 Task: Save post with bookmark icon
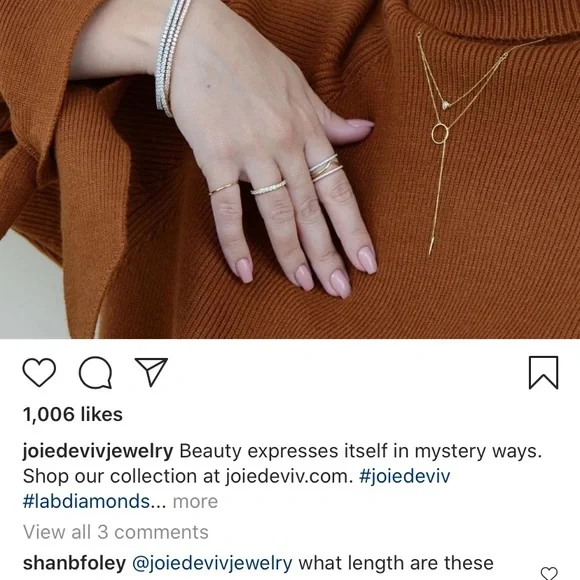pyautogui.click(x=543, y=372)
